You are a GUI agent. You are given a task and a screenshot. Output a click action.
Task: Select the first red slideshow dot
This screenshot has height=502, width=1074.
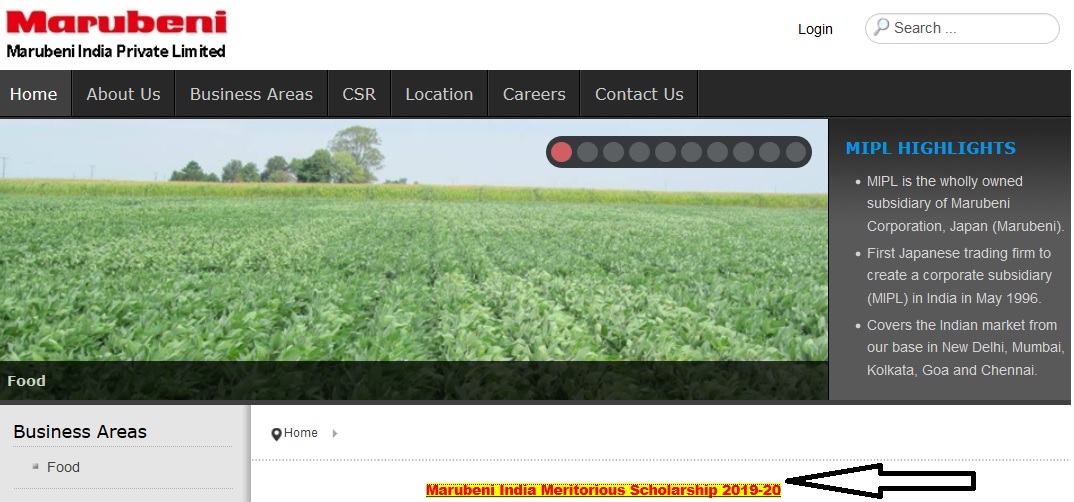click(x=562, y=152)
